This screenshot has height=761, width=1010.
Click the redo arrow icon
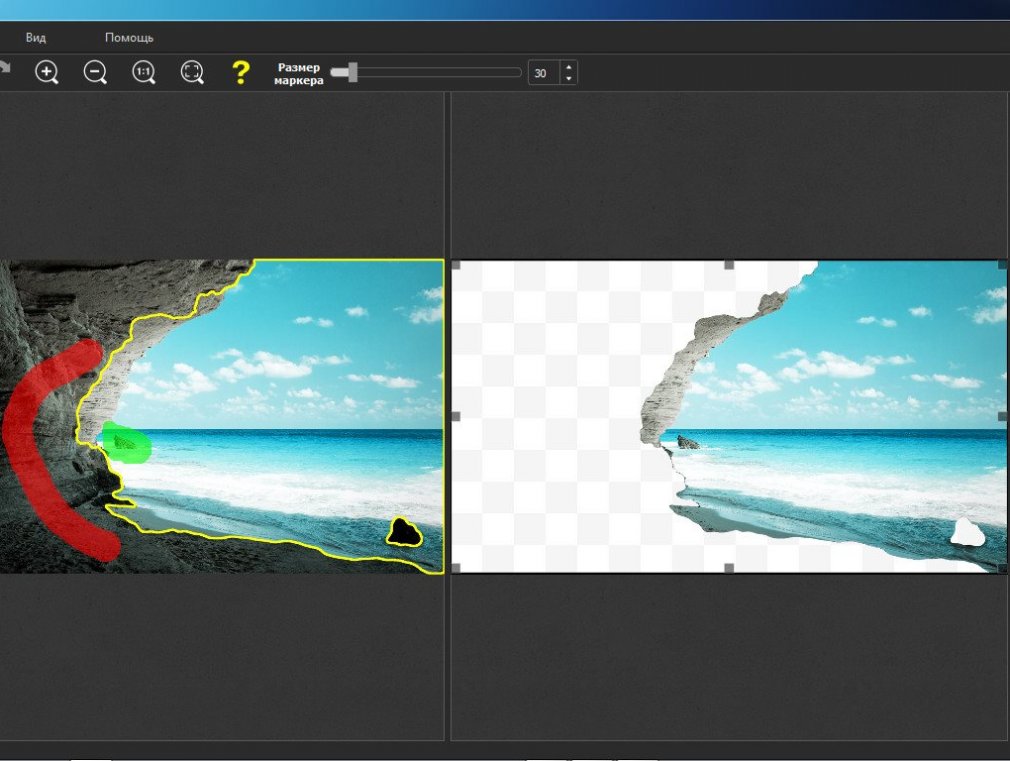5,68
